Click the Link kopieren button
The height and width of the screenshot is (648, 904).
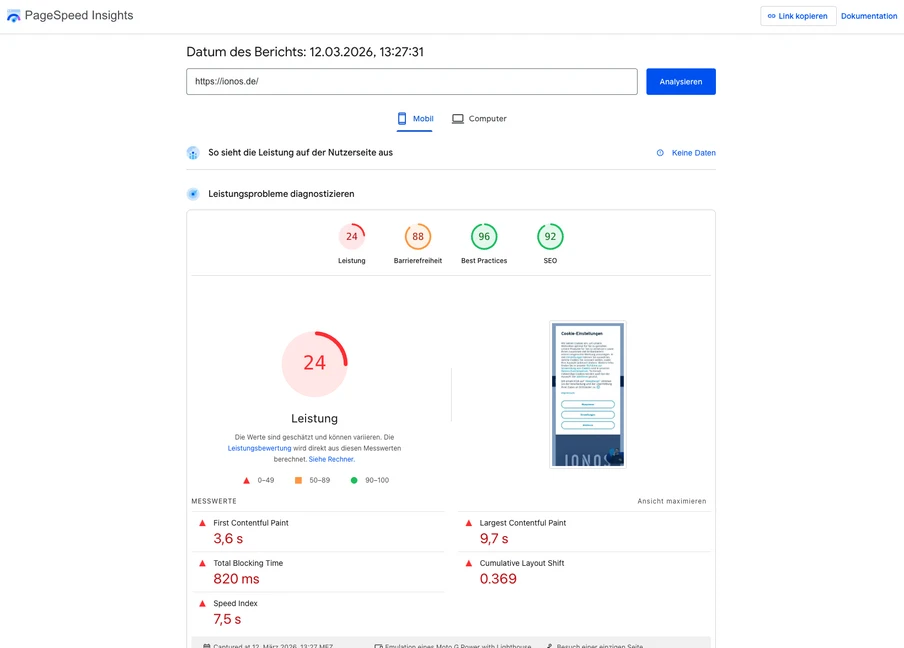pos(798,15)
